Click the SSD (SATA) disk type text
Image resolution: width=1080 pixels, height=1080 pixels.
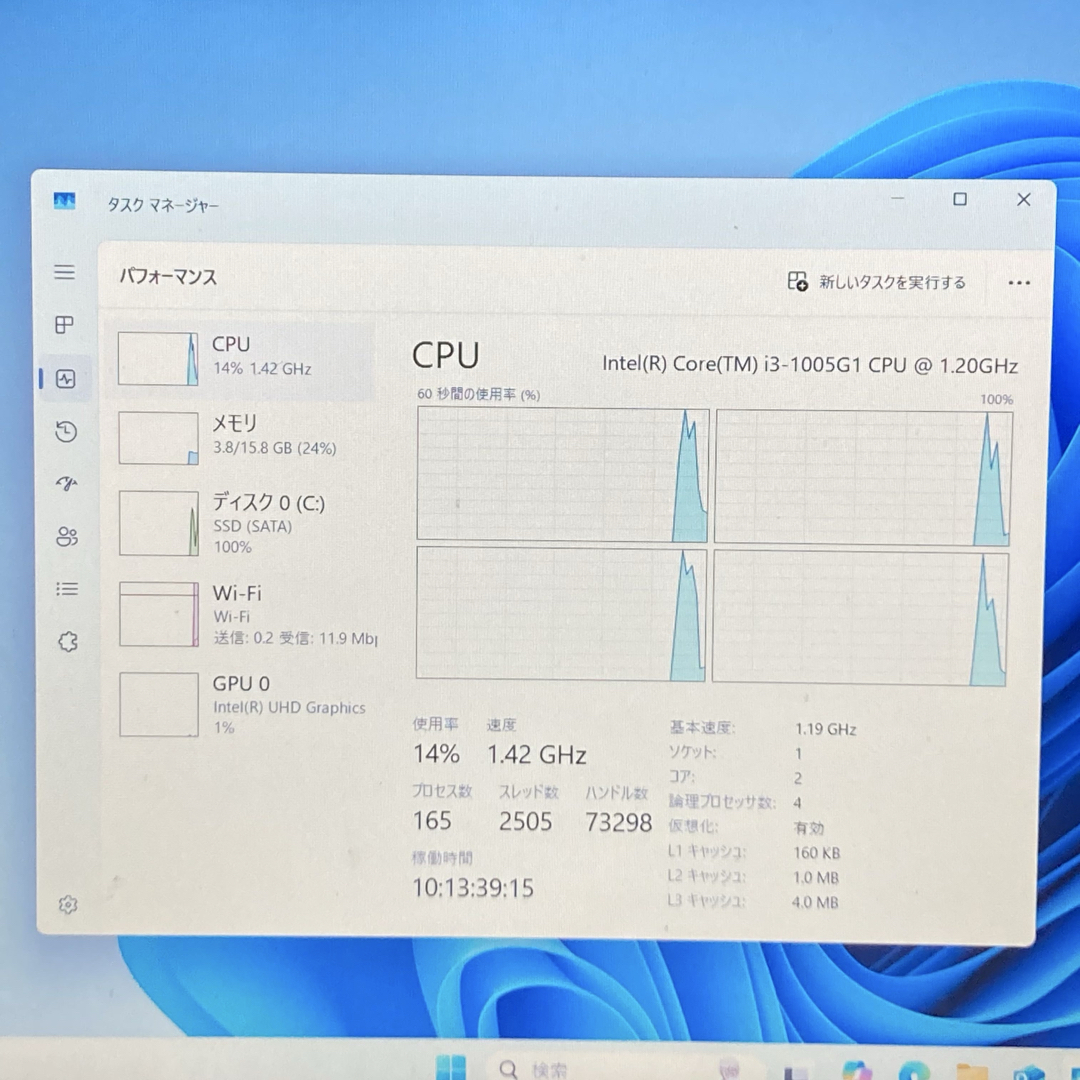click(252, 526)
